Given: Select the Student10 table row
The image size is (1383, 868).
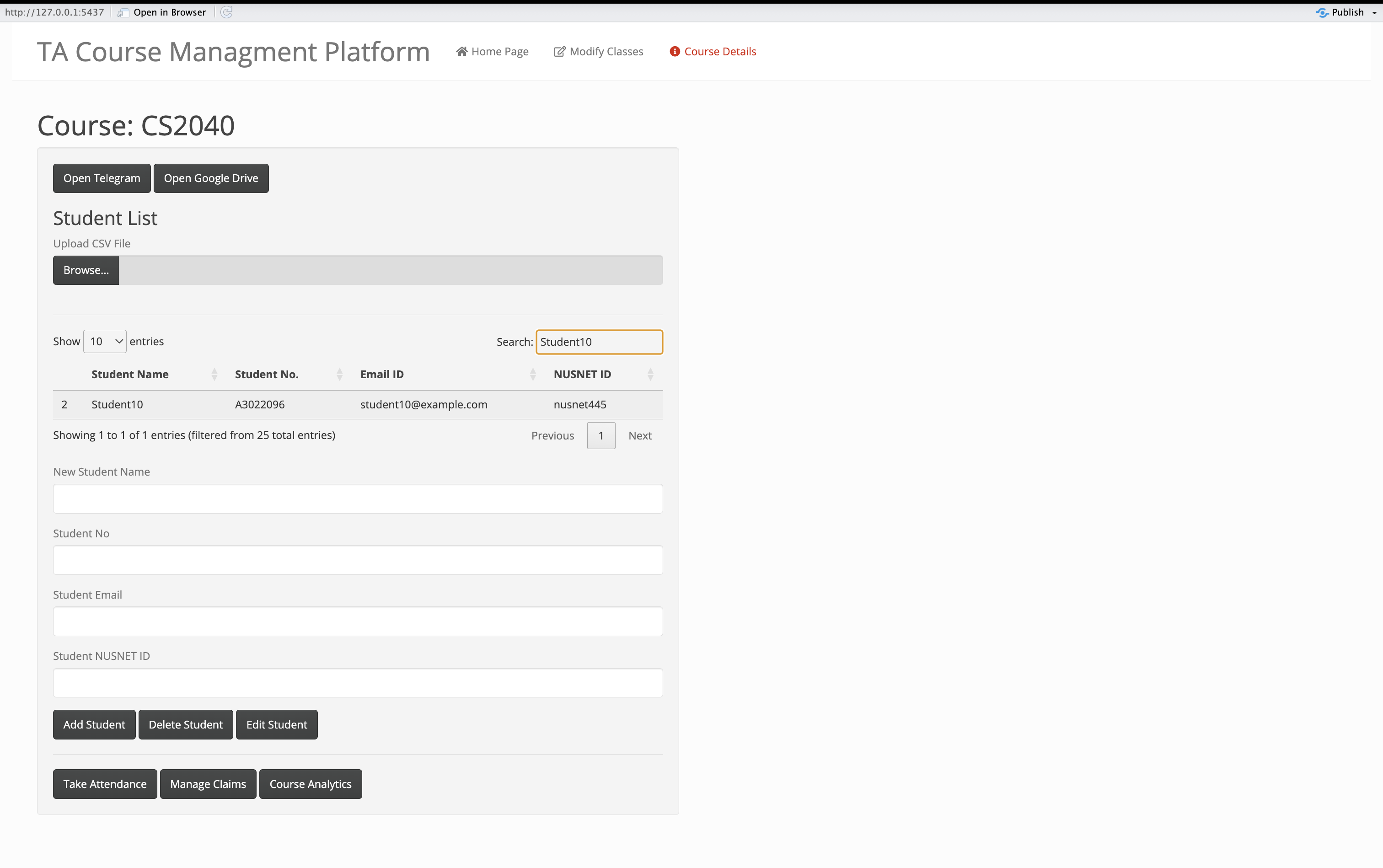Looking at the screenshot, I should tap(358, 404).
